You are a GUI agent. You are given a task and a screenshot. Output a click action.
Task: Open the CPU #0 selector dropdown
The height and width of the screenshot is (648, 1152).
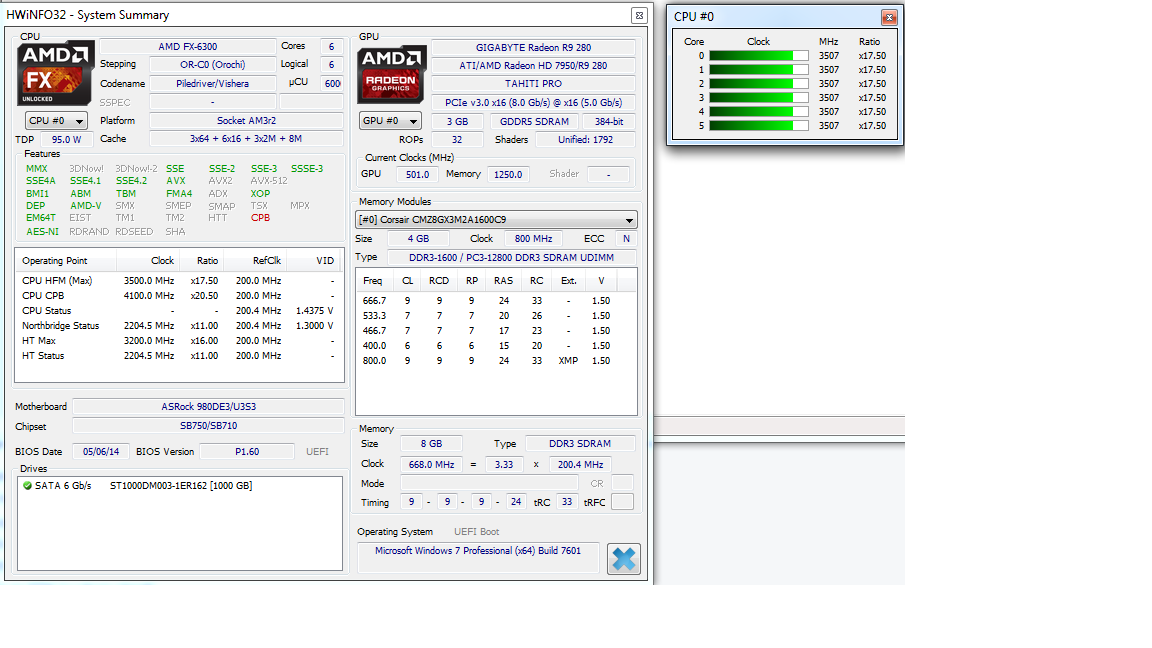point(57,120)
